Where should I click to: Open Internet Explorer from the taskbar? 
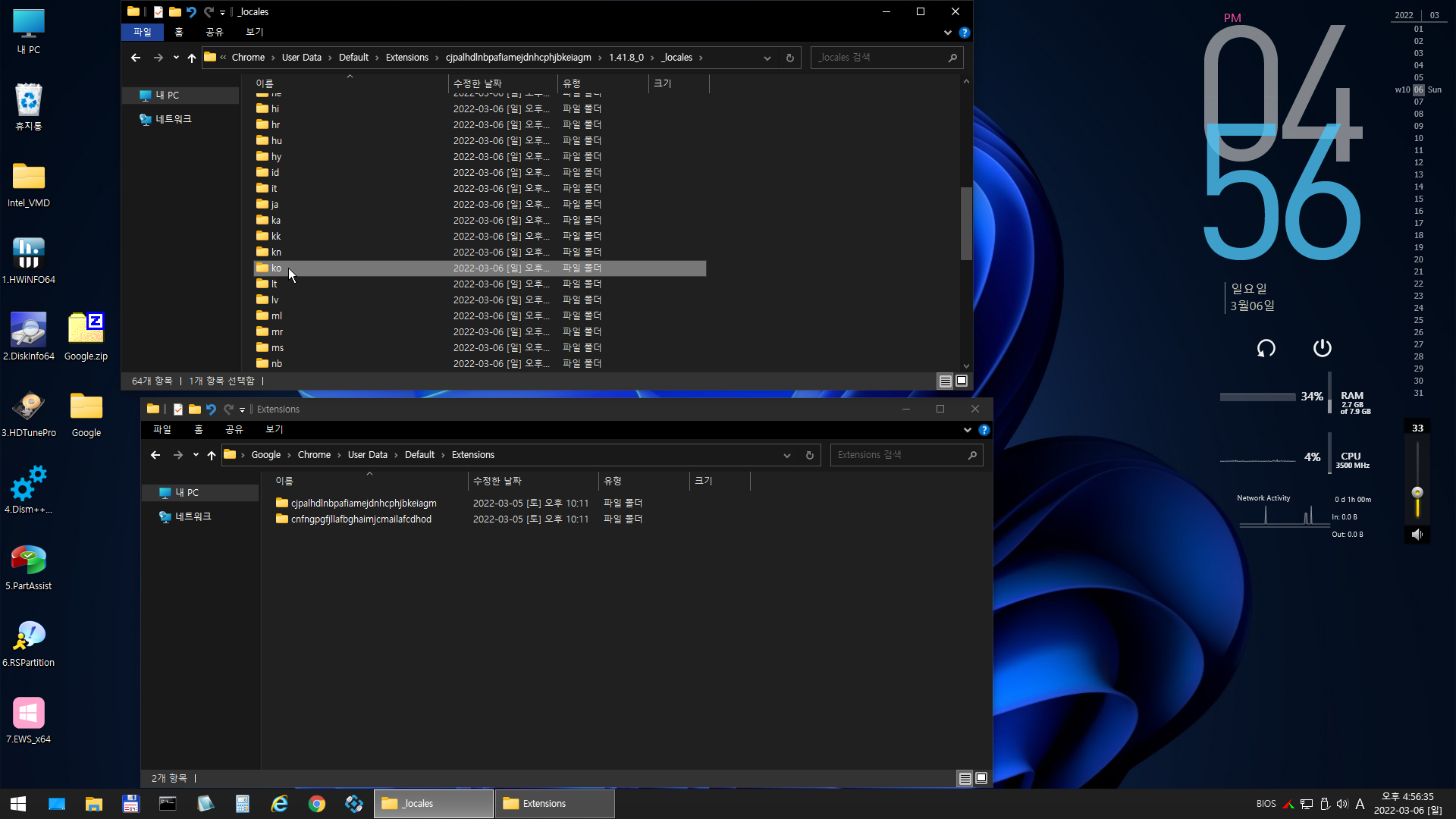(280, 804)
